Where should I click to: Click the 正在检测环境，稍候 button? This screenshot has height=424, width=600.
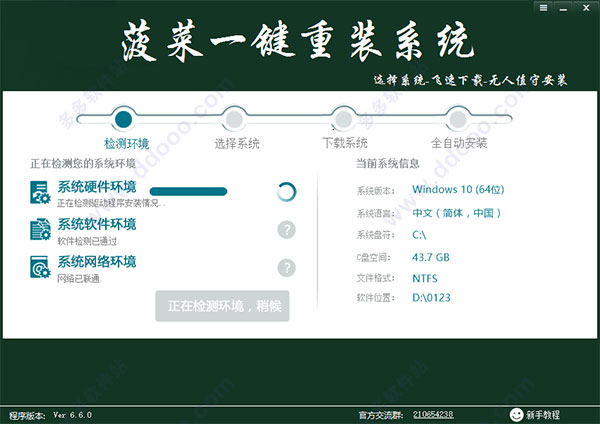(222, 306)
